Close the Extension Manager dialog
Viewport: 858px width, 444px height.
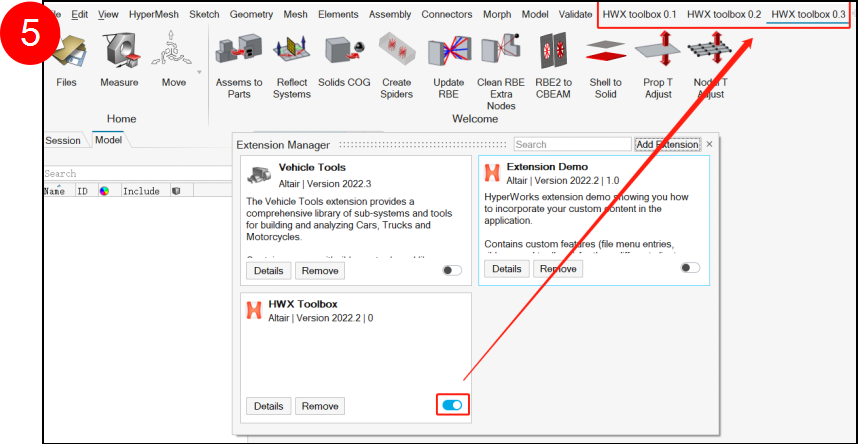click(x=709, y=145)
